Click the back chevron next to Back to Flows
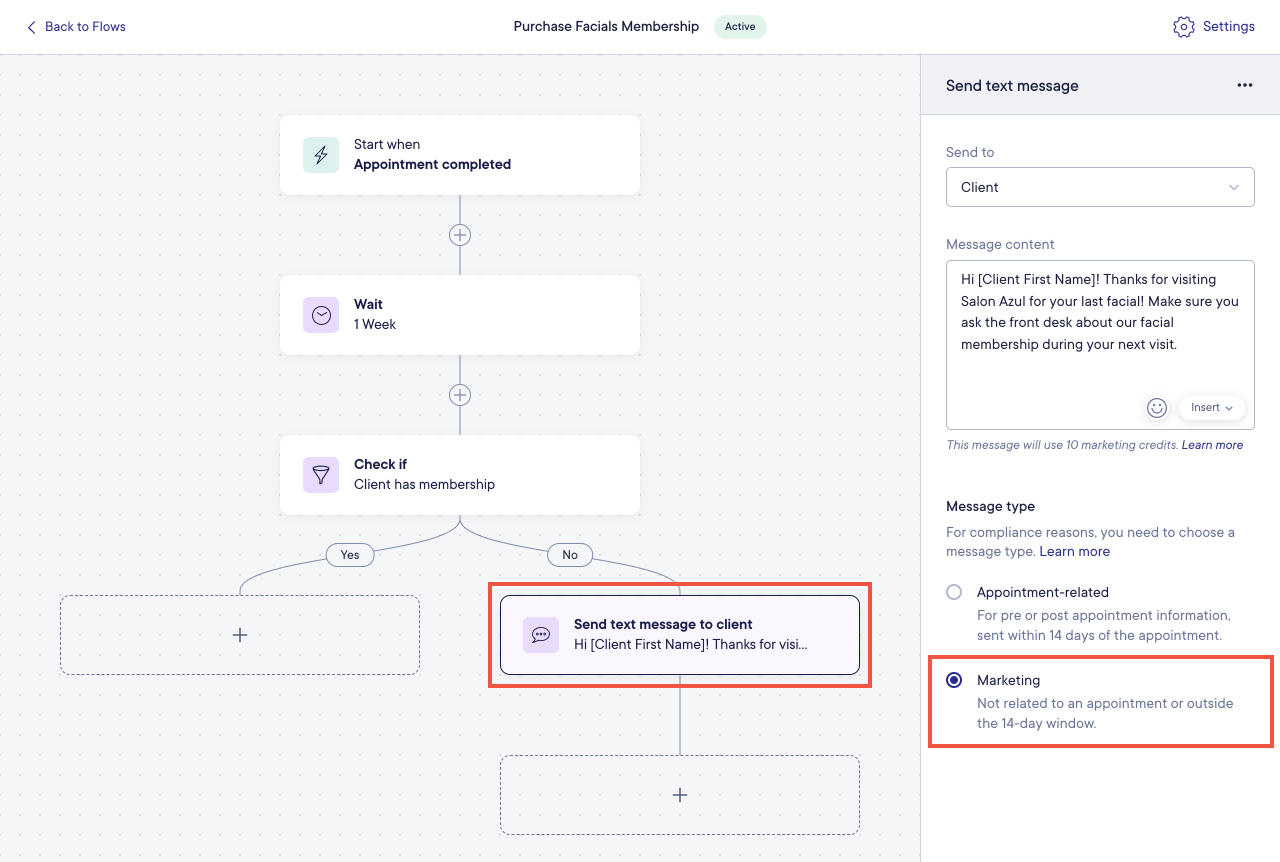Viewport: 1280px width, 862px height. tap(31, 27)
